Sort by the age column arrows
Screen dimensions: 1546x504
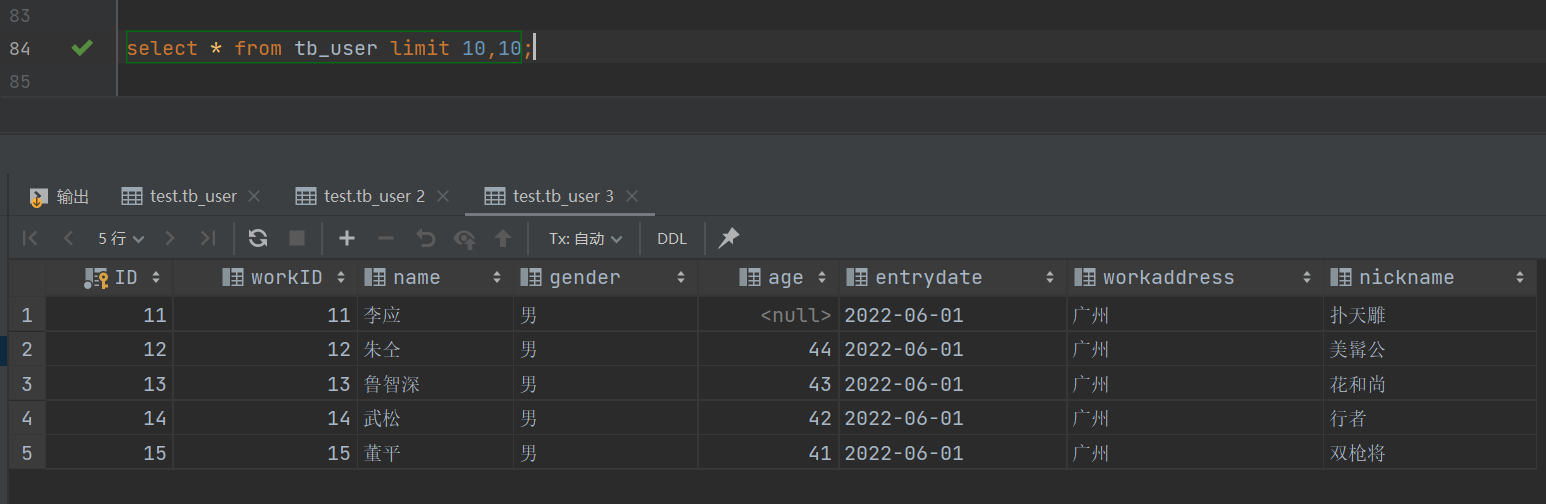click(x=824, y=277)
